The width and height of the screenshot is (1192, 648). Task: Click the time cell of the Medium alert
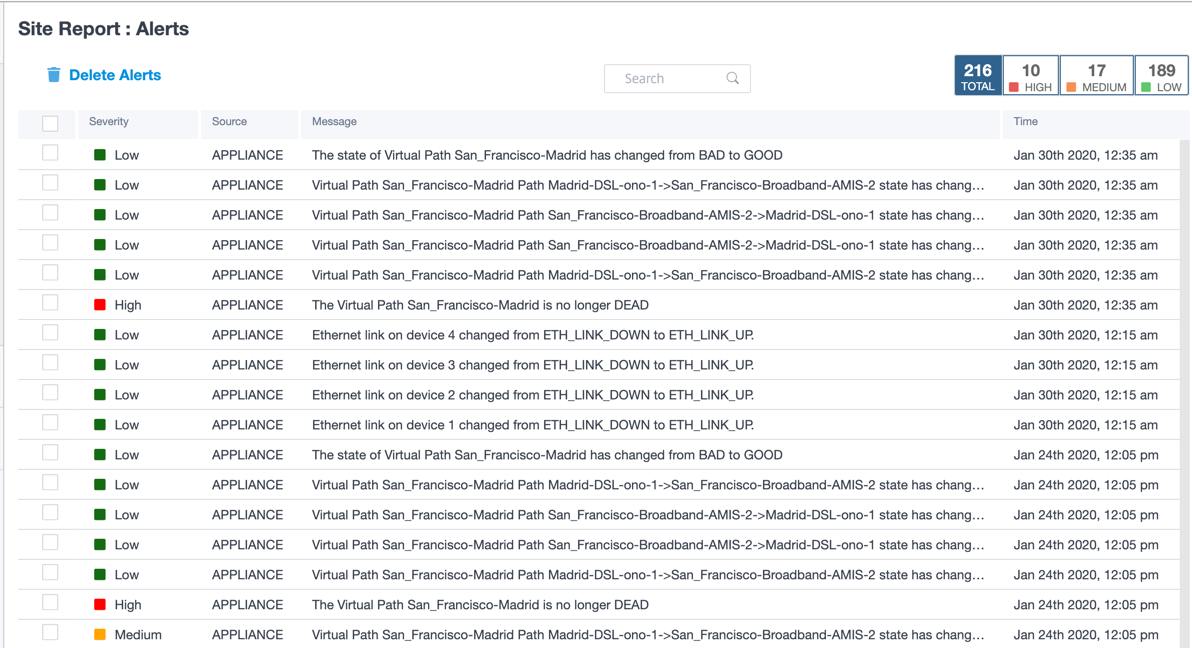[1086, 634]
